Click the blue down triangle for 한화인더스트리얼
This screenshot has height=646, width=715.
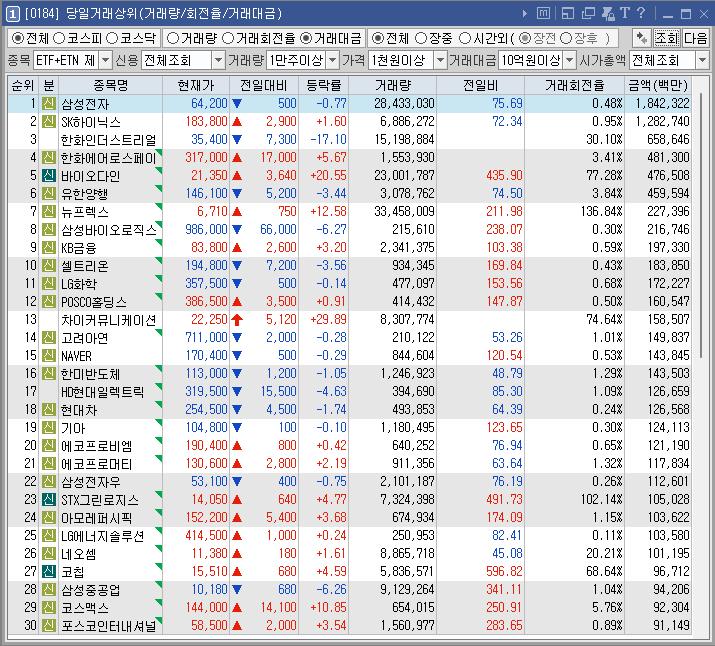click(237, 140)
